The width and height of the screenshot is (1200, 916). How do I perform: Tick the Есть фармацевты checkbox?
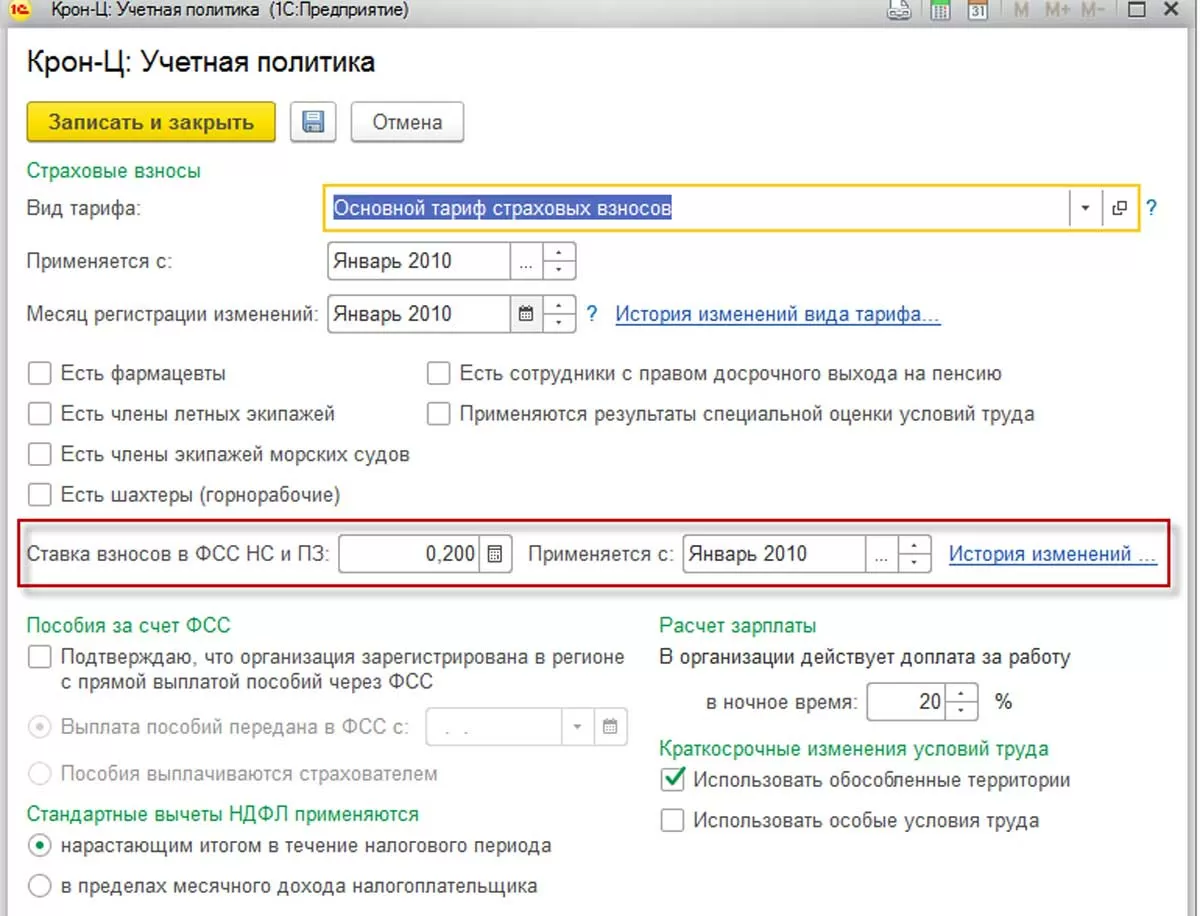pos(40,374)
